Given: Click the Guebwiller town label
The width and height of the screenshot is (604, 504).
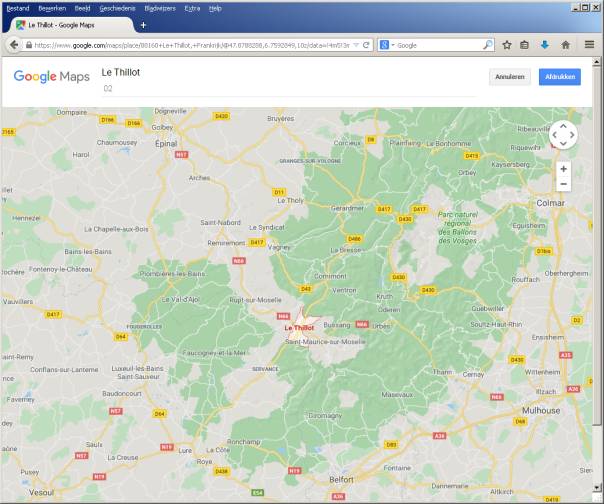Looking at the screenshot, I should [488, 308].
